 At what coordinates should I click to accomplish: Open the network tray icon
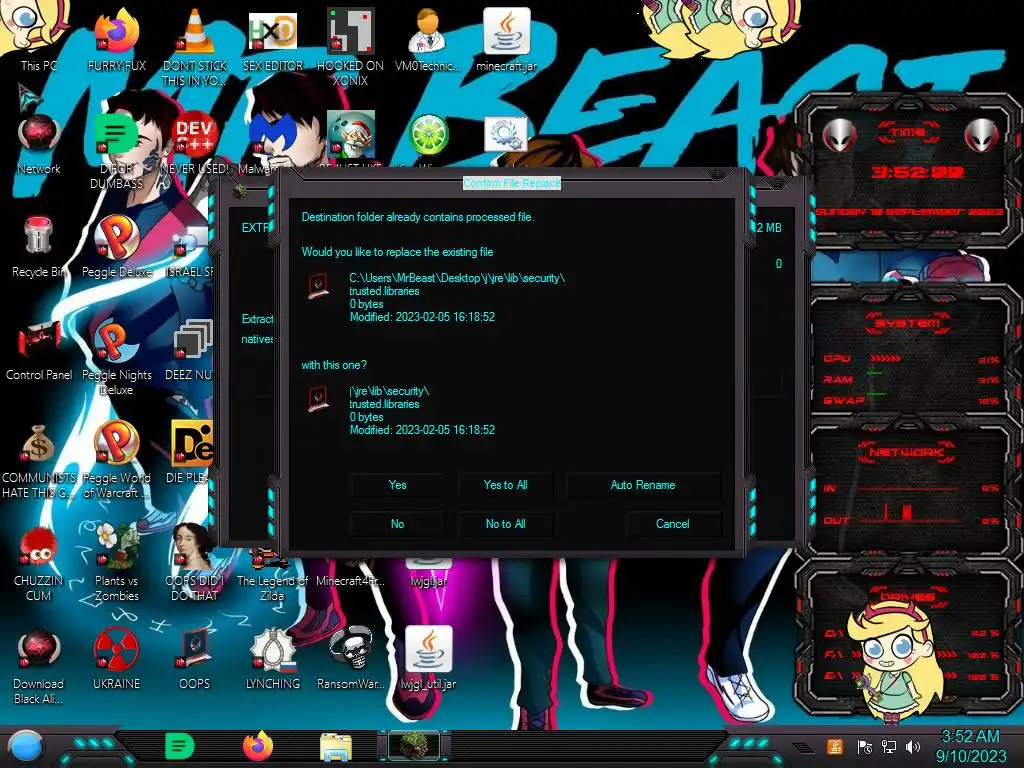click(x=889, y=746)
